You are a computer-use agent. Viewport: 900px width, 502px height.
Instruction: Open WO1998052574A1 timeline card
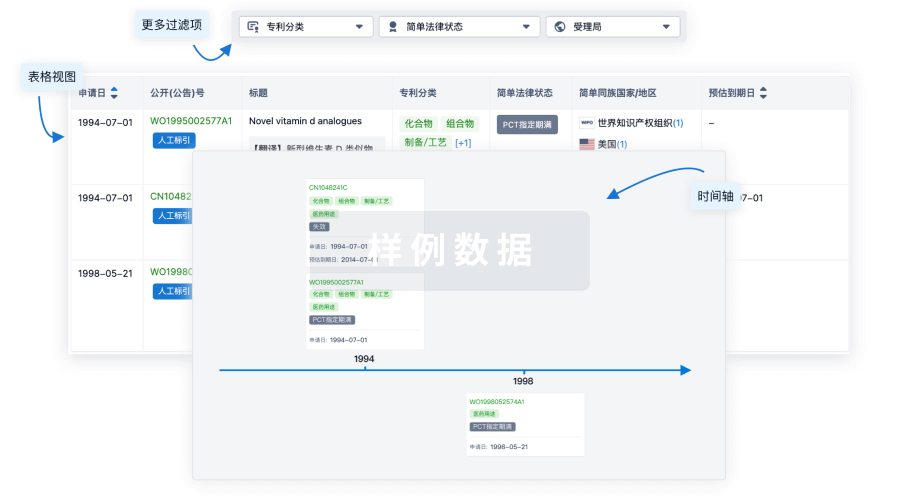496,401
